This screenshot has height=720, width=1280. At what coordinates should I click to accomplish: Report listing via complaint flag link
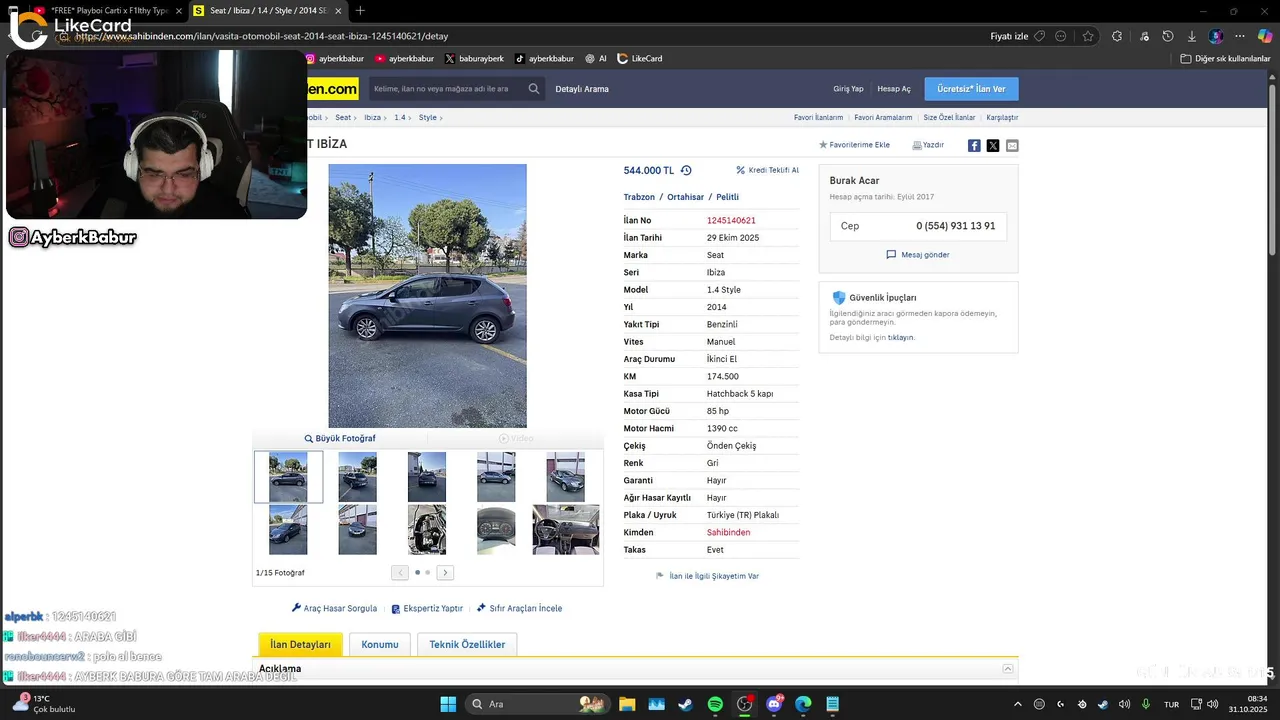(707, 576)
